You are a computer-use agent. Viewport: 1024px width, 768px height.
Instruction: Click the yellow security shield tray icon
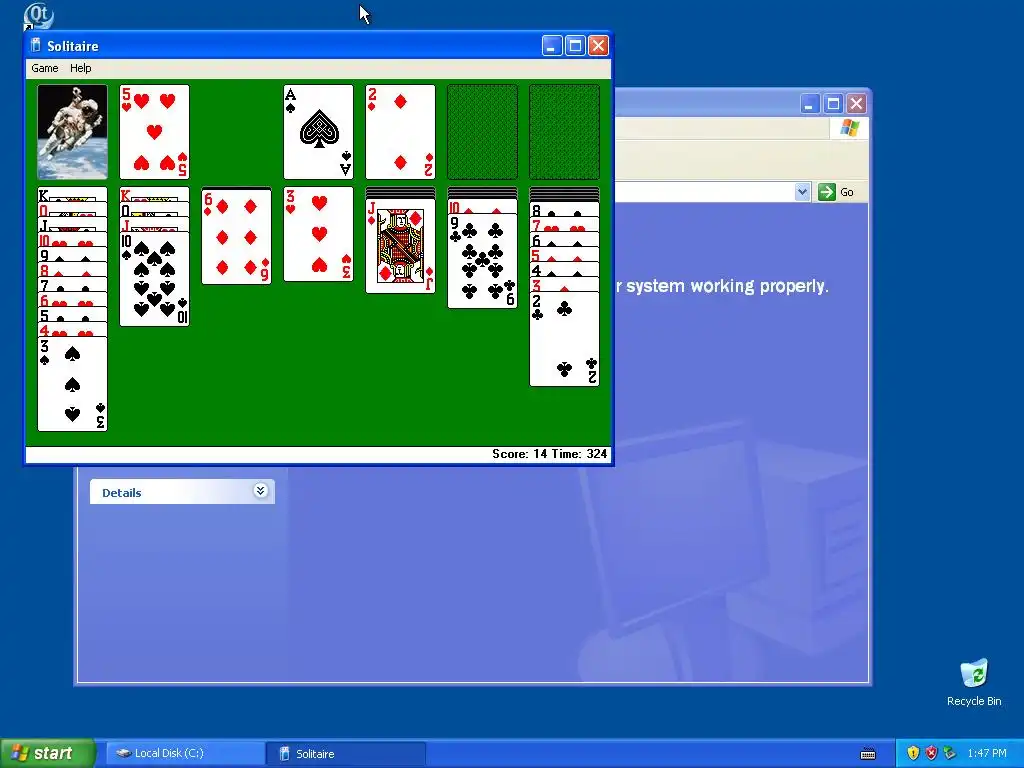913,754
